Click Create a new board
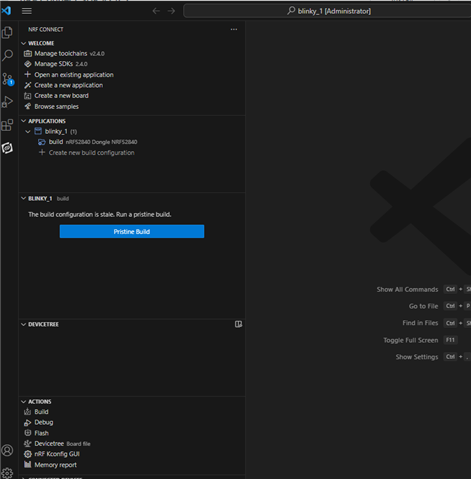The height and width of the screenshot is (479, 471). click(56, 96)
